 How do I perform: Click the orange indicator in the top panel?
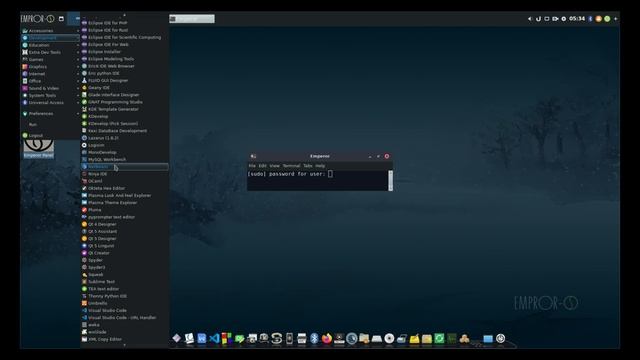598,19
